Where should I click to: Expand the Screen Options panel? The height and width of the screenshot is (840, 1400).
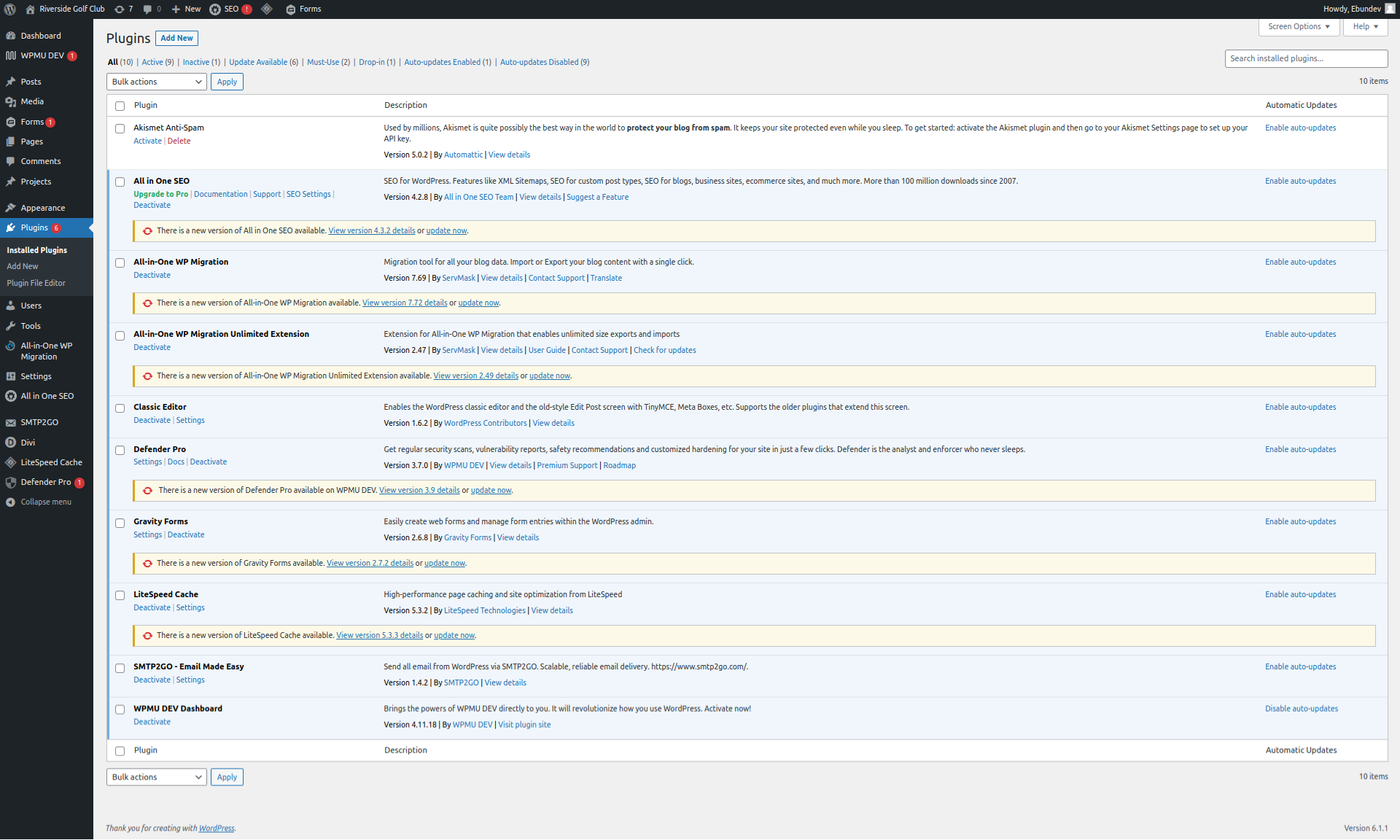point(1298,26)
